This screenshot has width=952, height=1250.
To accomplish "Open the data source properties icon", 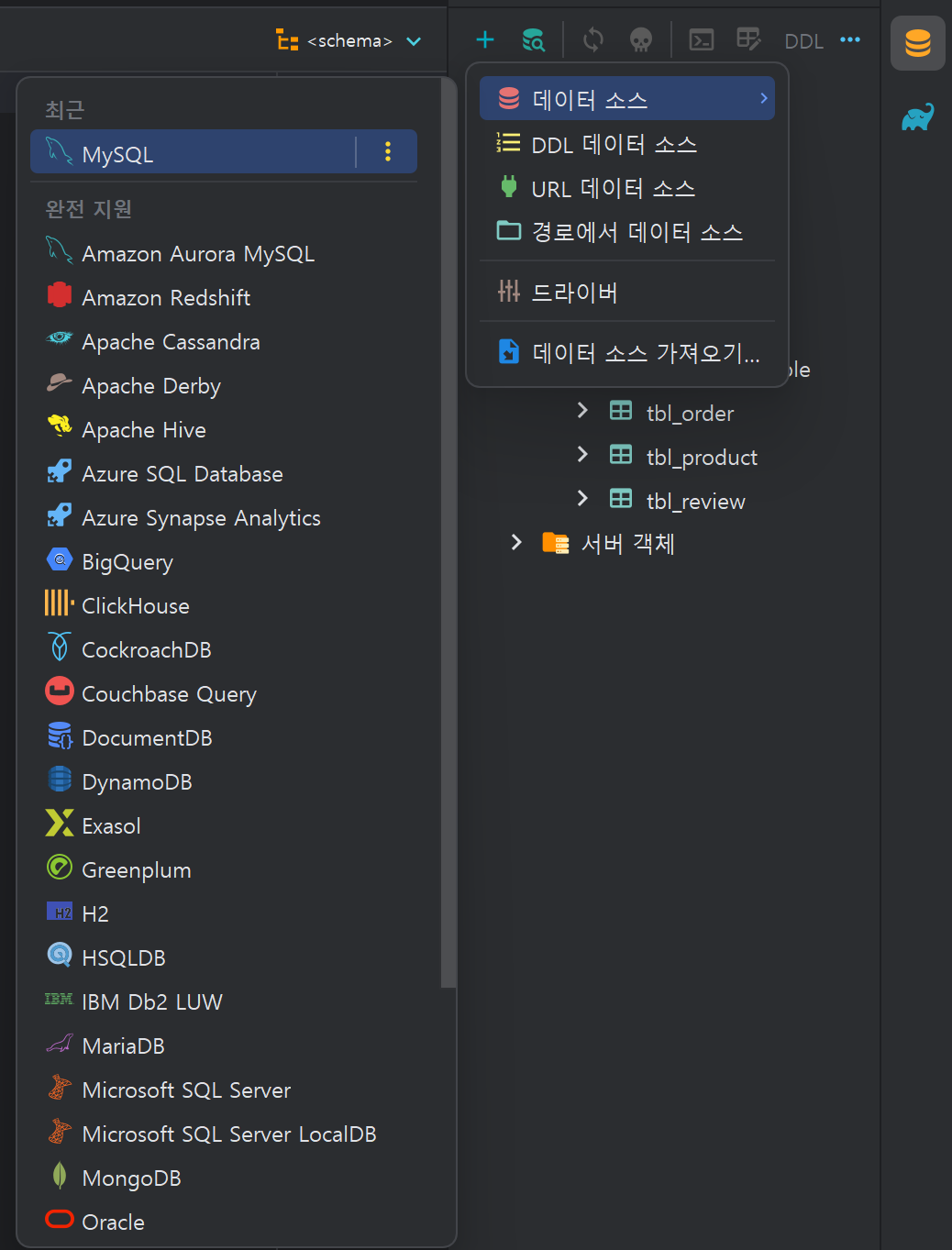I will click(x=533, y=39).
